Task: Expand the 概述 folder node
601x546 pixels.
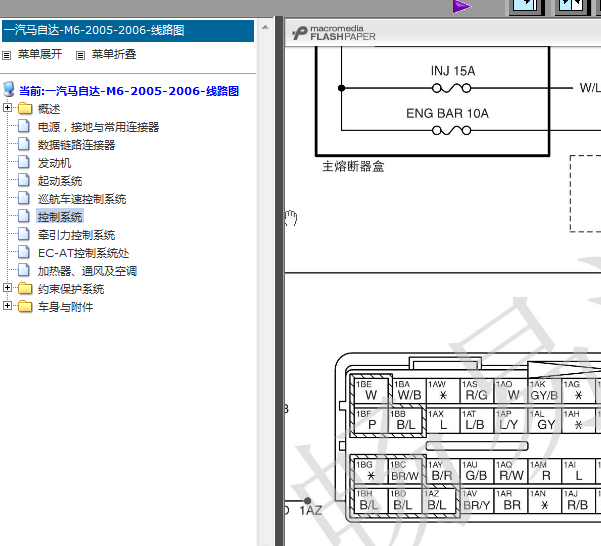Action: click(x=7, y=107)
